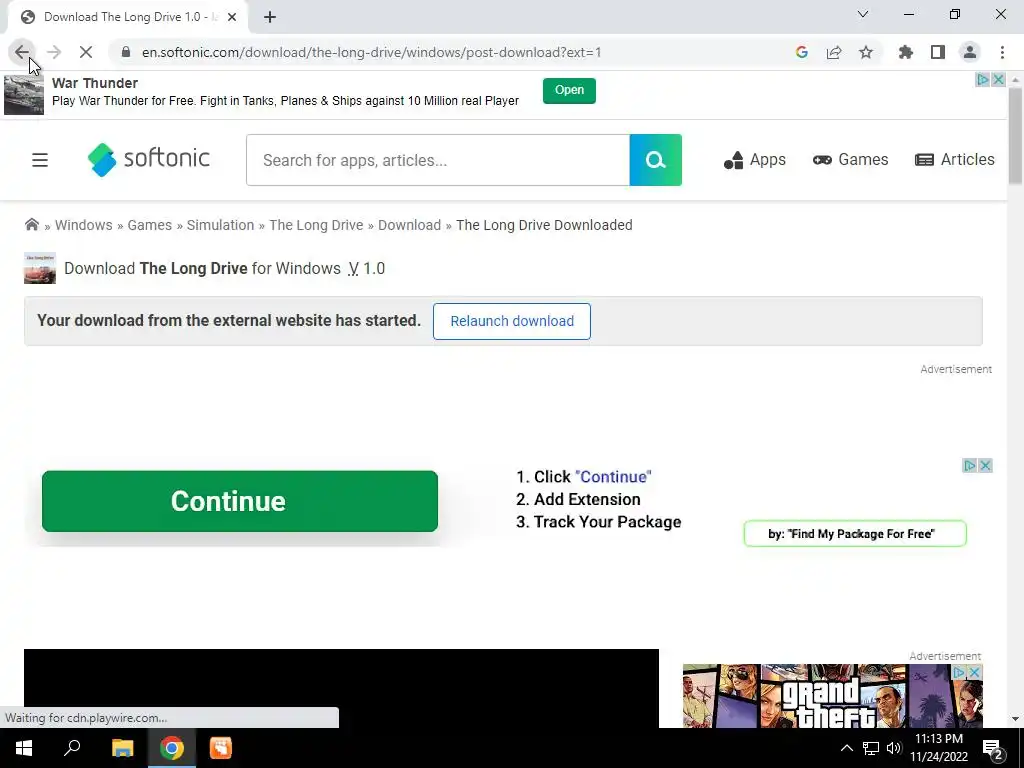
Task: Close the Download The Long Drive tab
Action: [x=232, y=17]
